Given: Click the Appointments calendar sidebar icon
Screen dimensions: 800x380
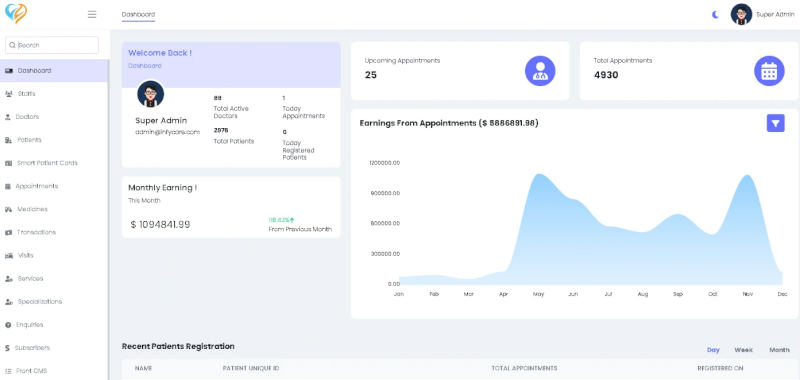Looking at the screenshot, I should click(x=8, y=186).
